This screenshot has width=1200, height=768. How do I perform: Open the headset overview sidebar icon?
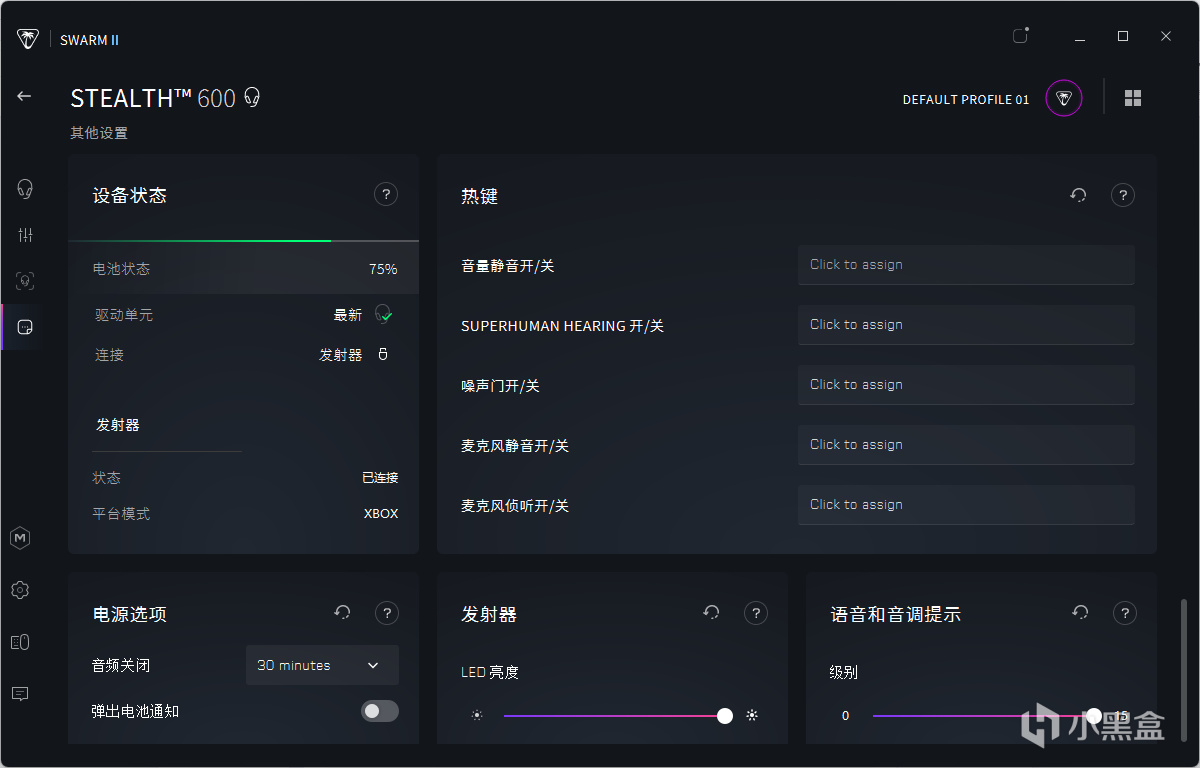click(25, 188)
